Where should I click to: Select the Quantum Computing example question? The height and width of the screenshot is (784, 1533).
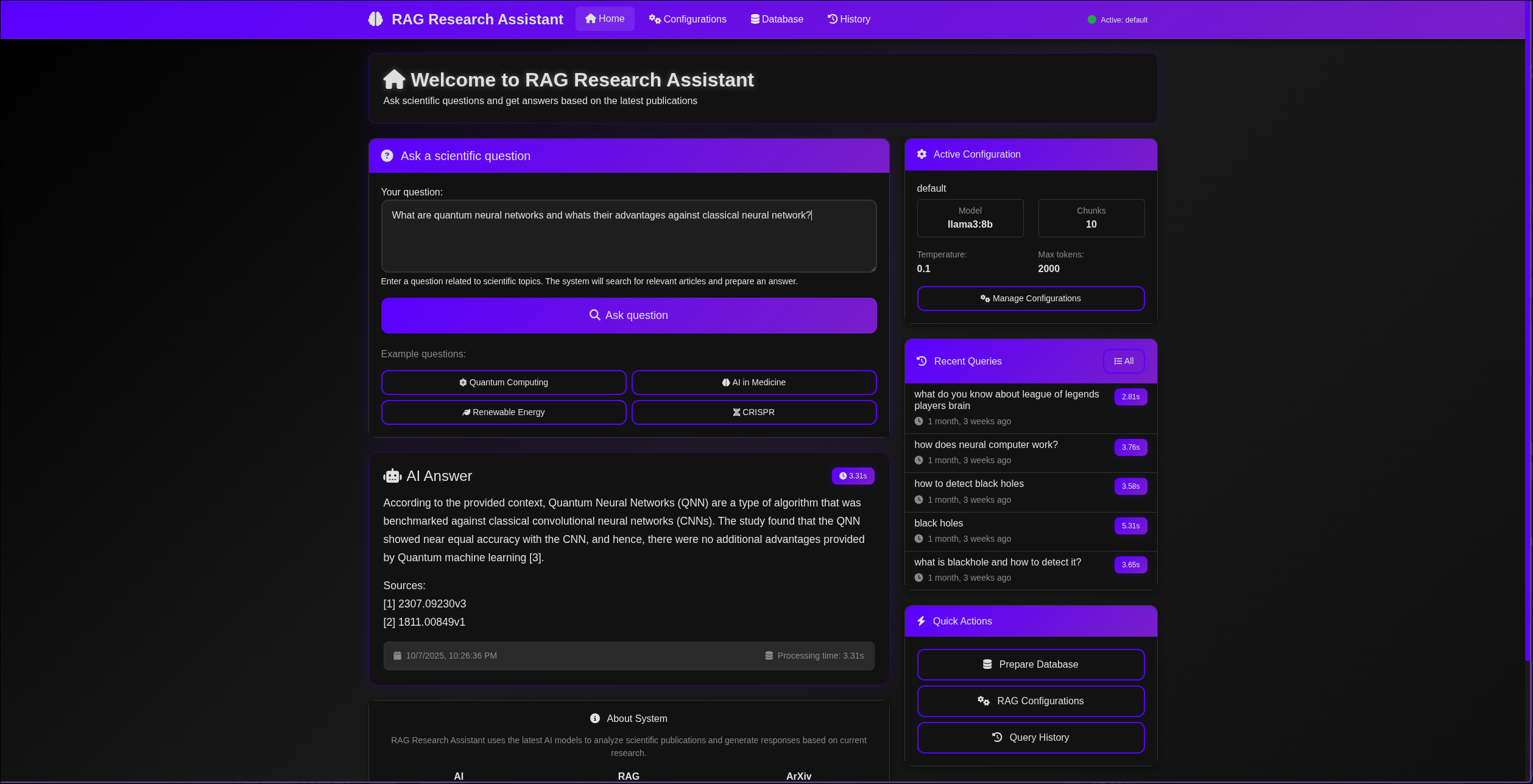(503, 382)
